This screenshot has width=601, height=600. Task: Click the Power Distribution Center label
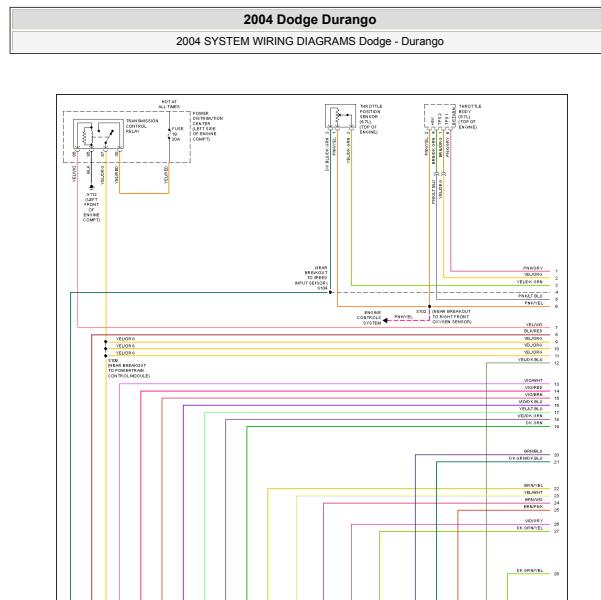tap(207, 126)
